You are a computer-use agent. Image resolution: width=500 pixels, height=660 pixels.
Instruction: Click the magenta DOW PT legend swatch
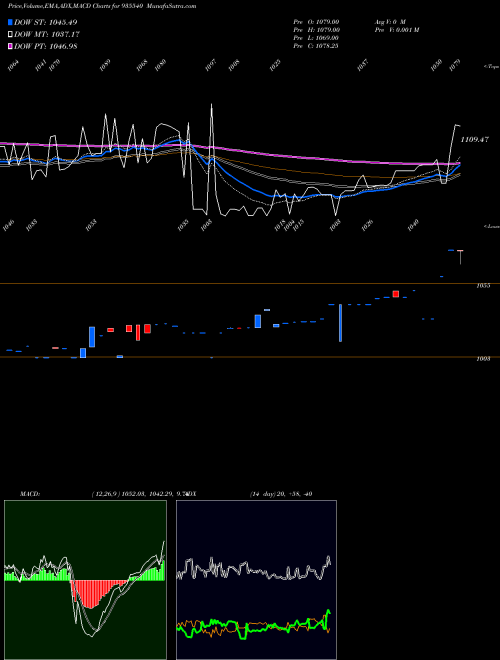10,46
